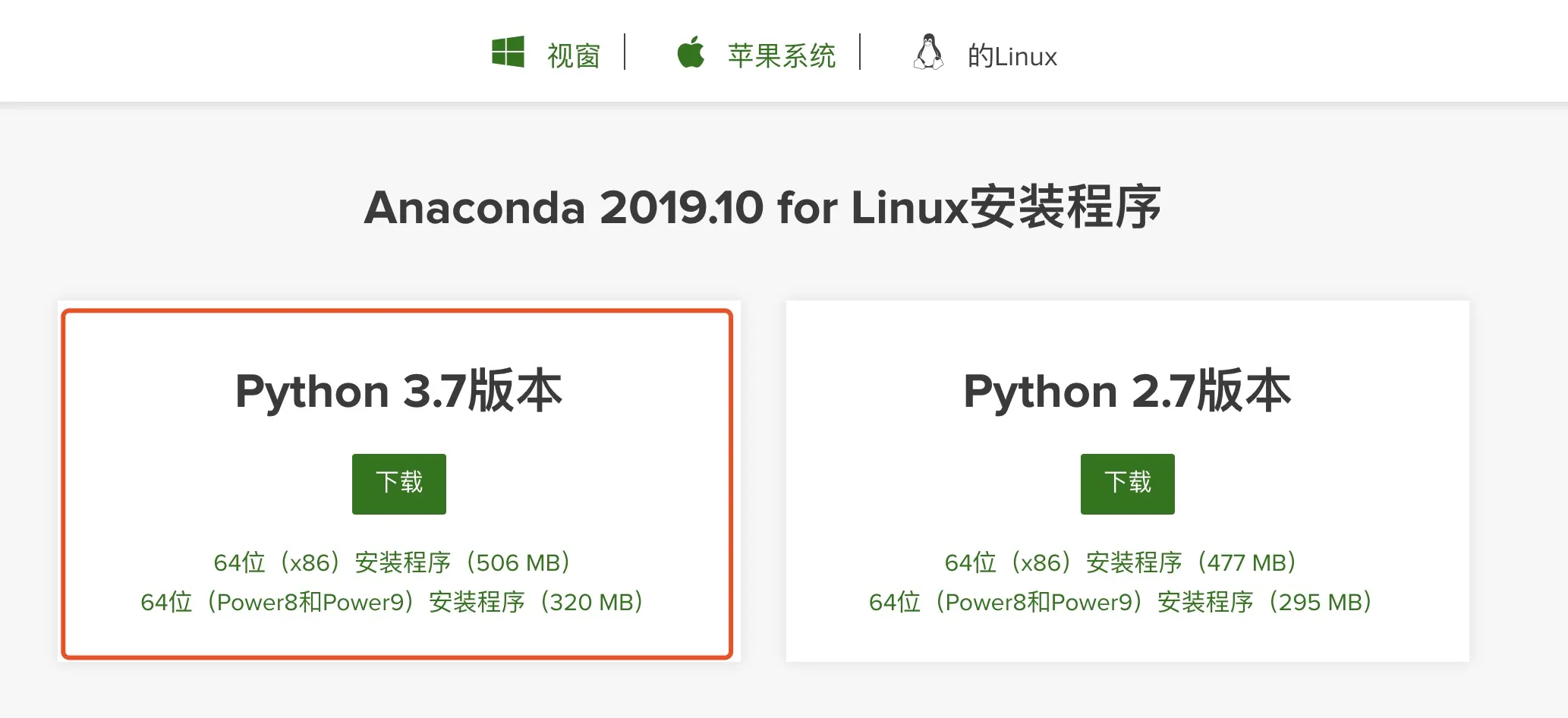This screenshot has height=718, width=1568.
Task: Click the divider line after 苹果系统
Action: click(860, 52)
